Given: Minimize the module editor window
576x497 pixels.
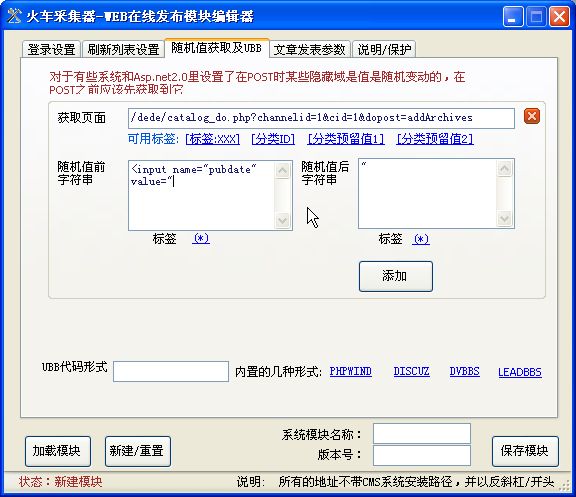Looking at the screenshot, I should (x=513, y=17).
